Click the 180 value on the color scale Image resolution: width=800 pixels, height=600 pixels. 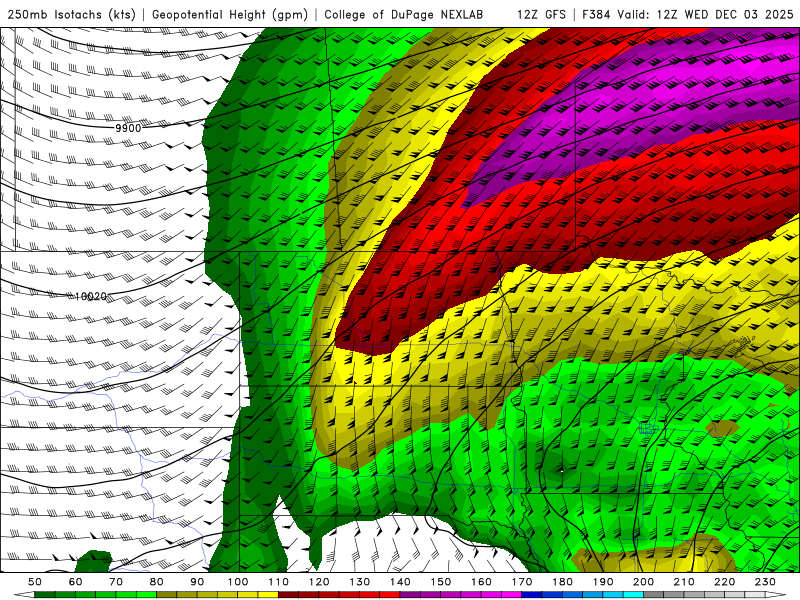(562, 582)
